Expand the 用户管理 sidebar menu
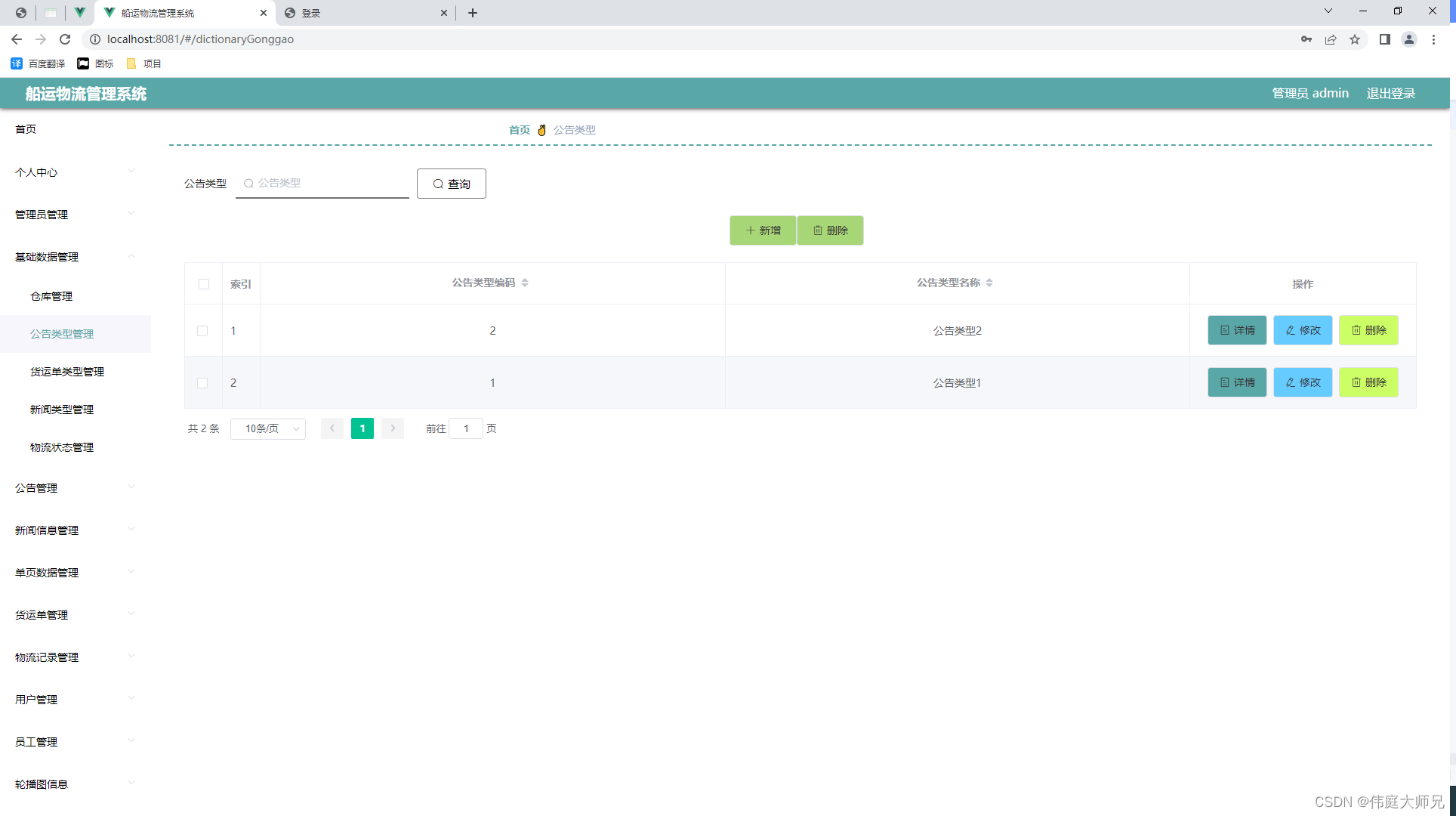Screen dimensions: 1456x816 (x=76, y=700)
